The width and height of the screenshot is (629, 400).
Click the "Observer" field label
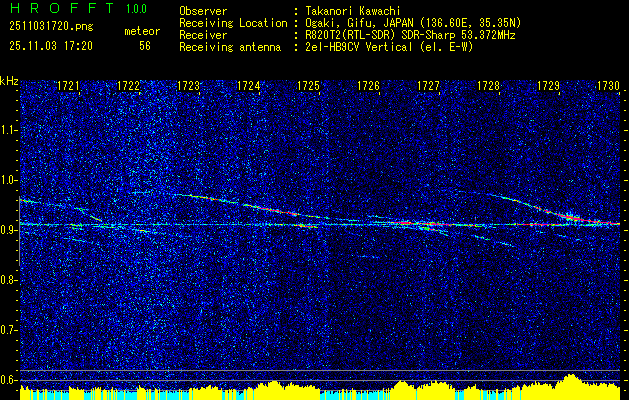[203, 11]
